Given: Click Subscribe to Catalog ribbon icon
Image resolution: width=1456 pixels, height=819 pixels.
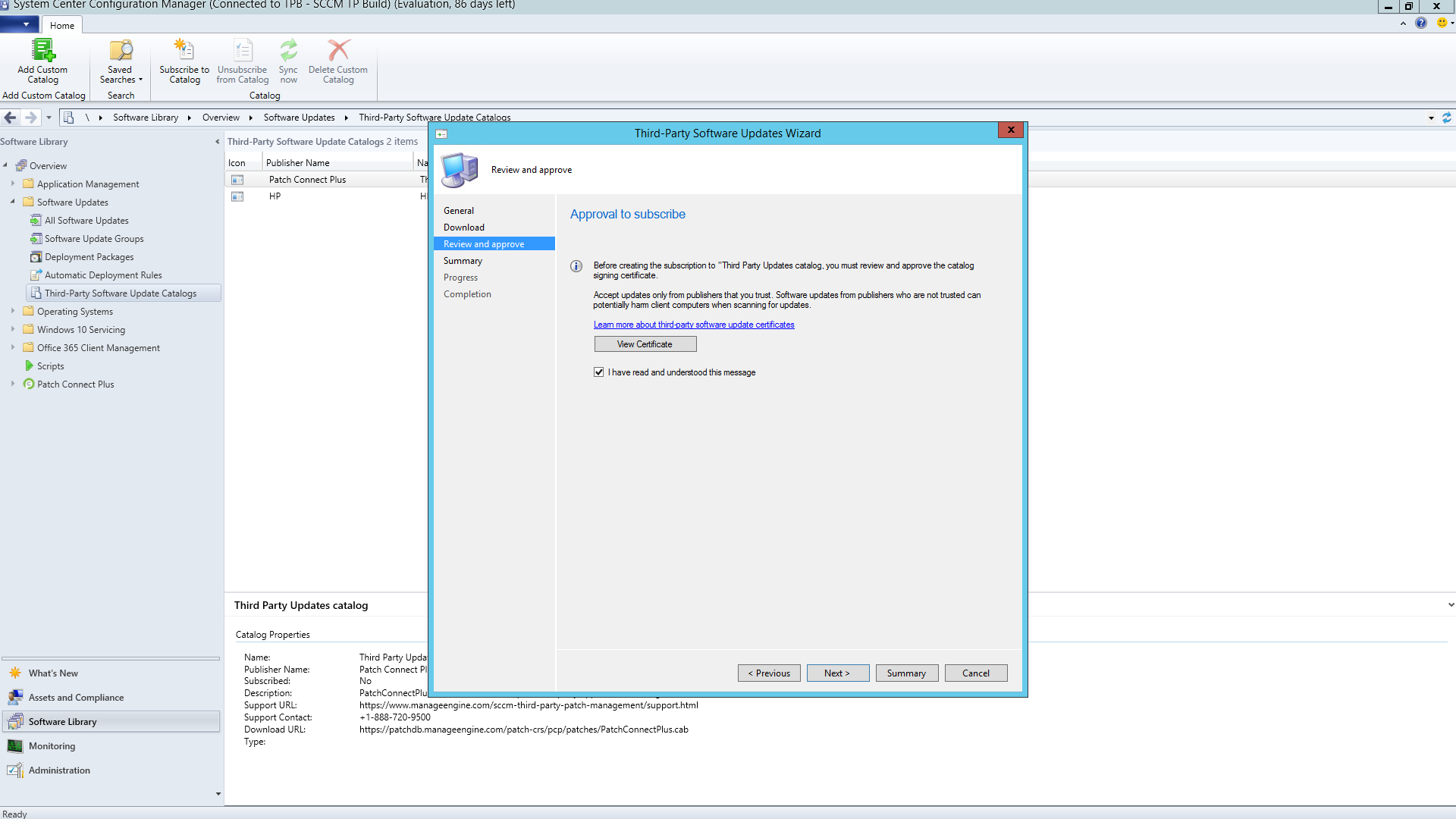Looking at the screenshot, I should click(x=184, y=52).
